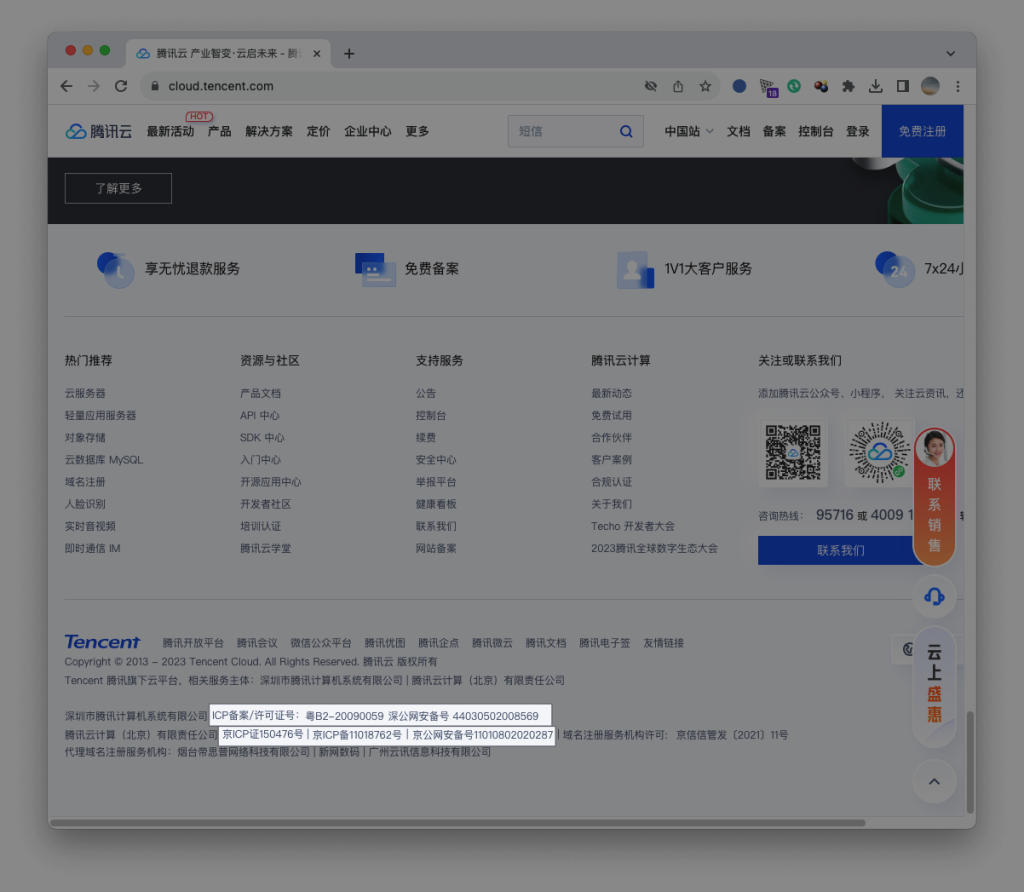Screen dimensions: 1024x892
Task: Click the 云上盛惠 floating banner
Action: tap(935, 687)
